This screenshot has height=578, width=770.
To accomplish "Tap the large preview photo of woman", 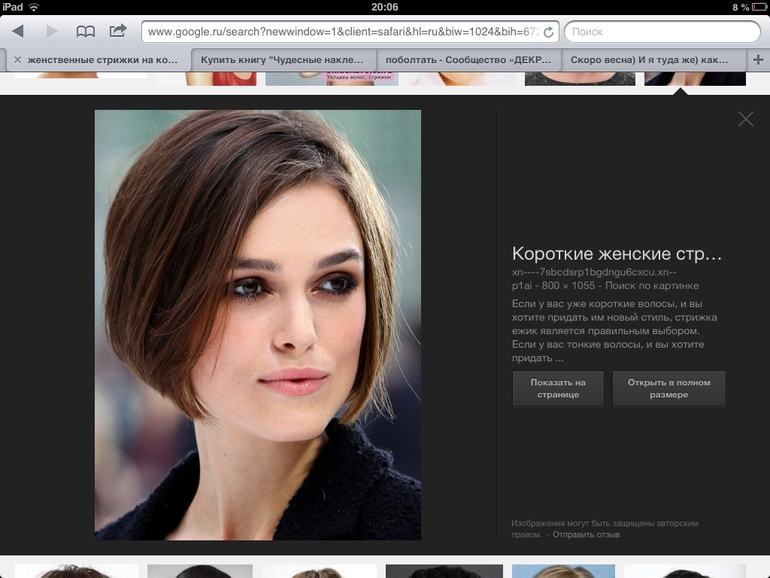I will [257, 325].
